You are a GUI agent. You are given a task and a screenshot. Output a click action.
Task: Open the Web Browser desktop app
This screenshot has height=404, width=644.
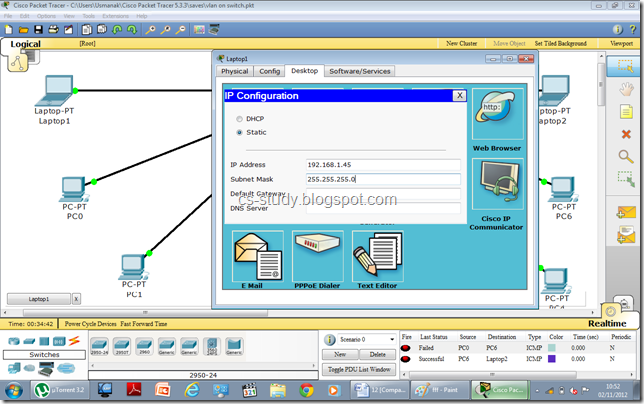point(497,115)
